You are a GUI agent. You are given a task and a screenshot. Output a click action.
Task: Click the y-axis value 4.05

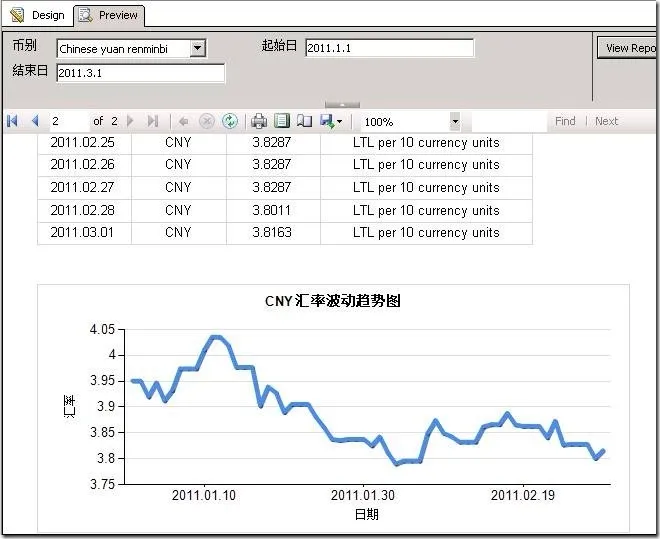coord(102,329)
